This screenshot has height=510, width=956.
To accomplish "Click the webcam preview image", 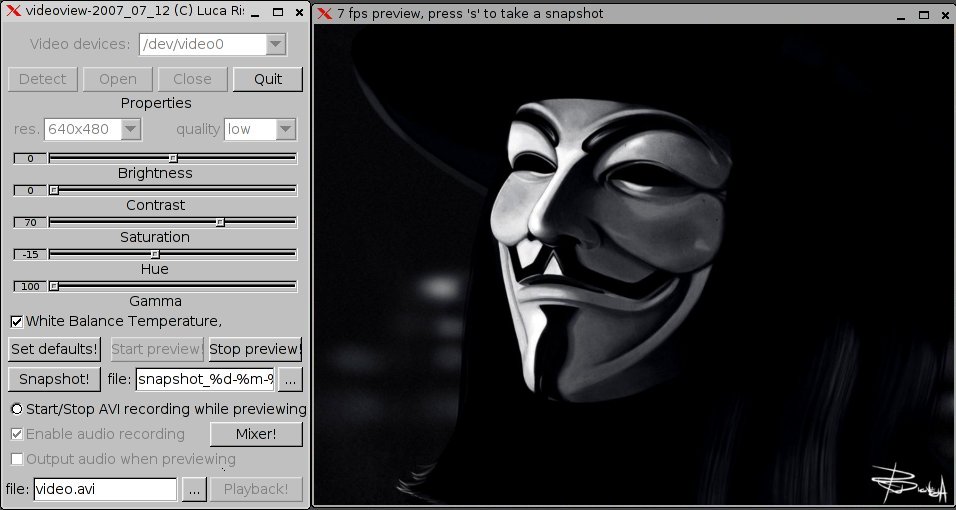I will pyautogui.click(x=633, y=265).
